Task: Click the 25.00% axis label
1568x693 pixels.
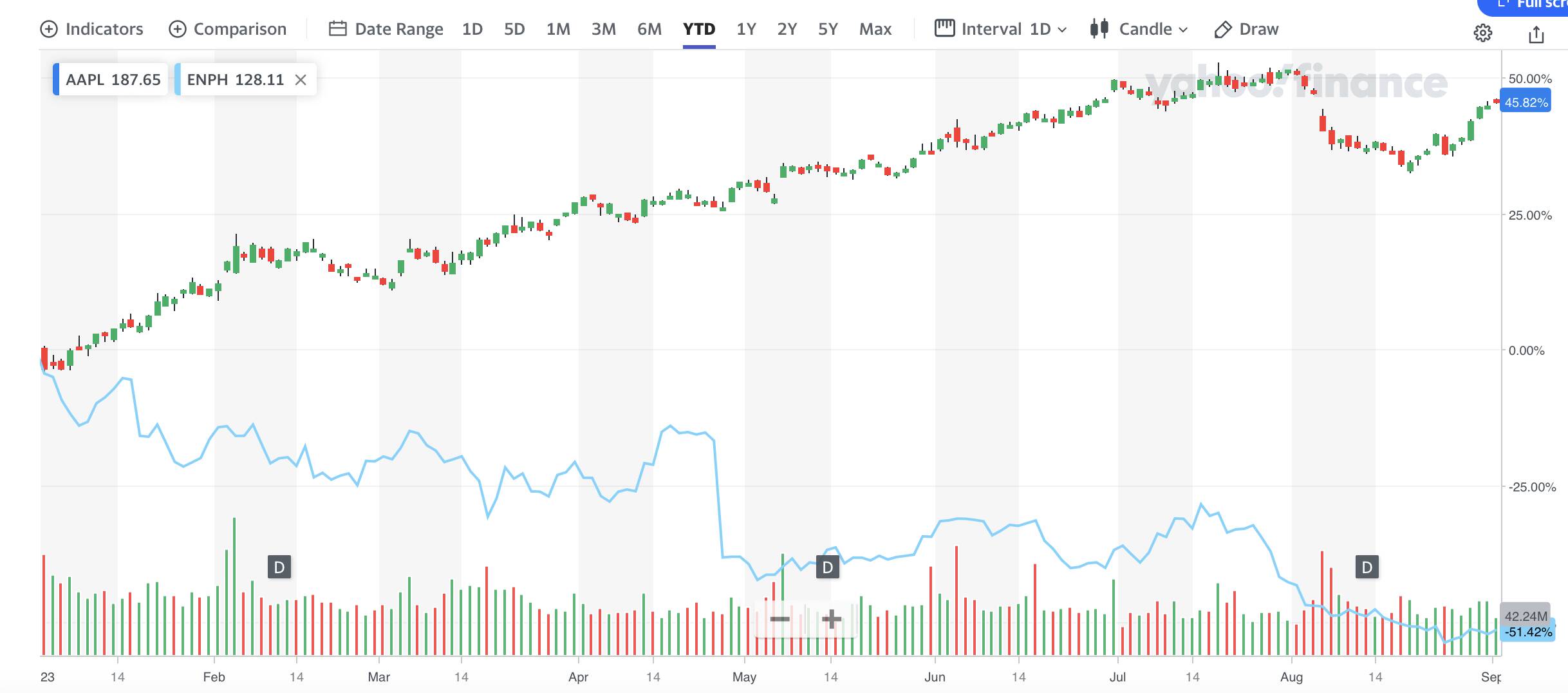Action: click(1530, 215)
